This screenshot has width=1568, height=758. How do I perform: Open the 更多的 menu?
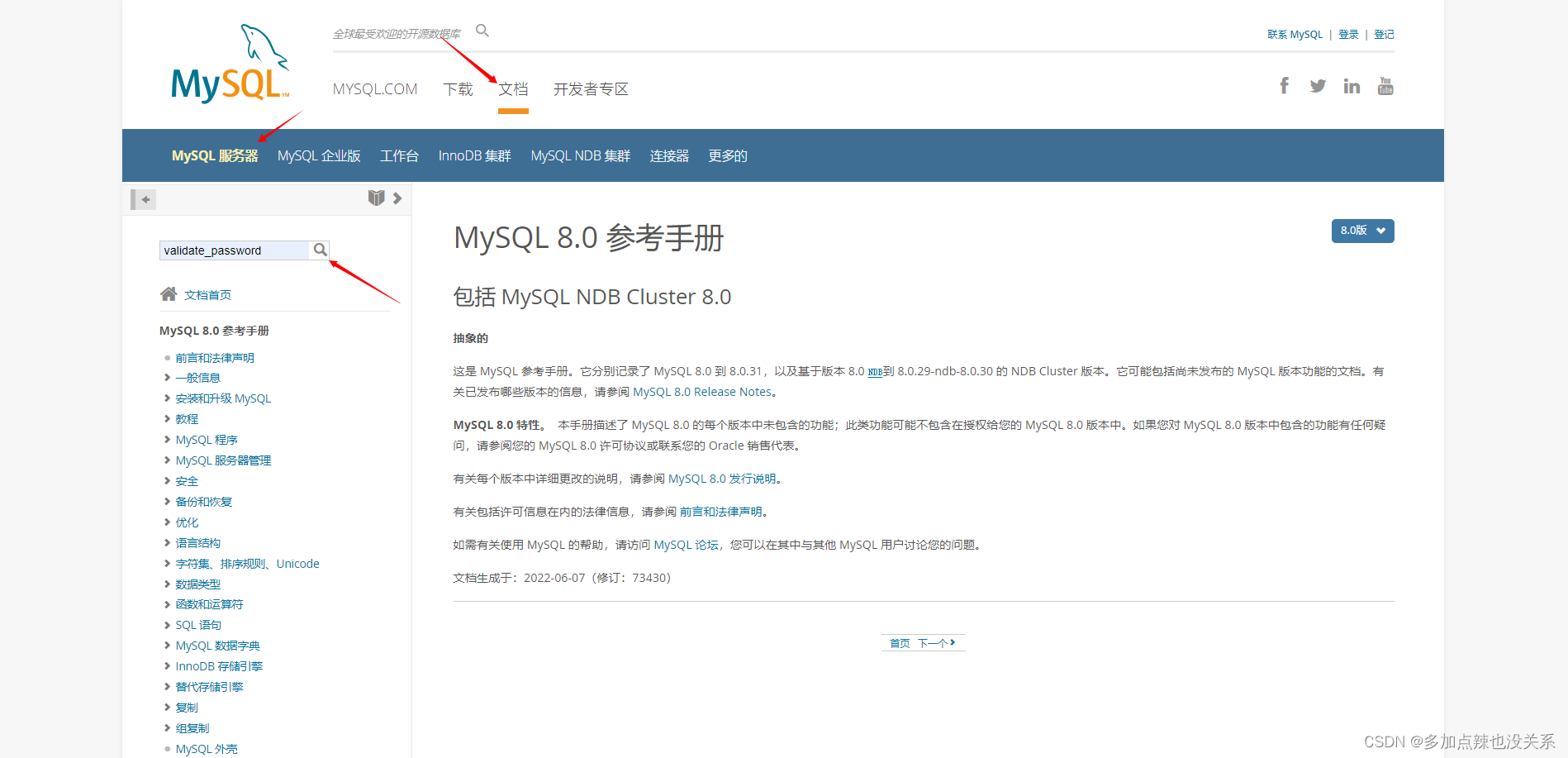[x=728, y=155]
